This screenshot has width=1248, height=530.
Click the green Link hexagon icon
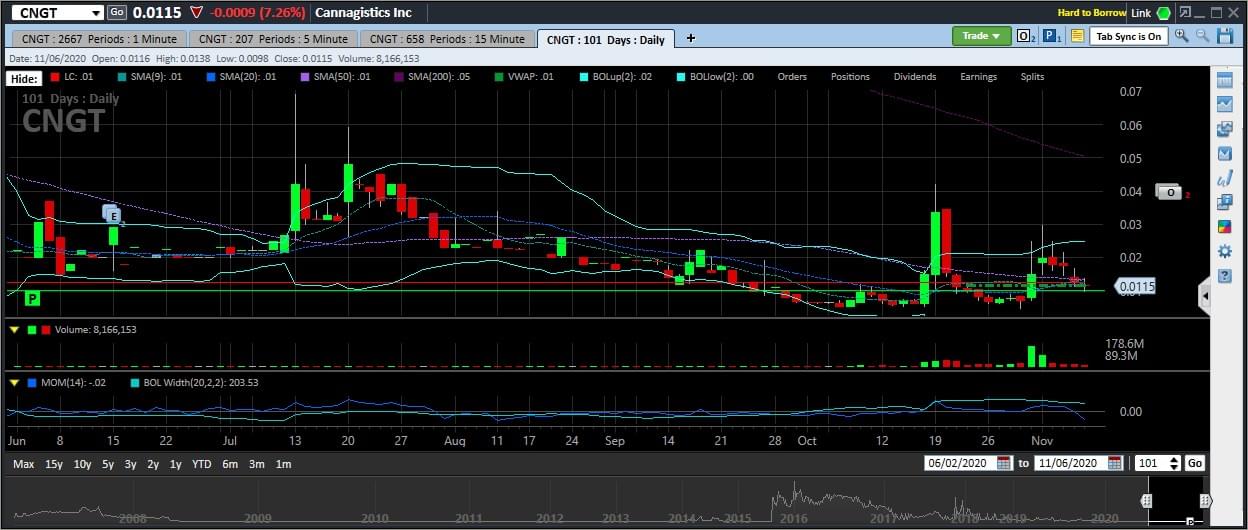coord(1164,13)
